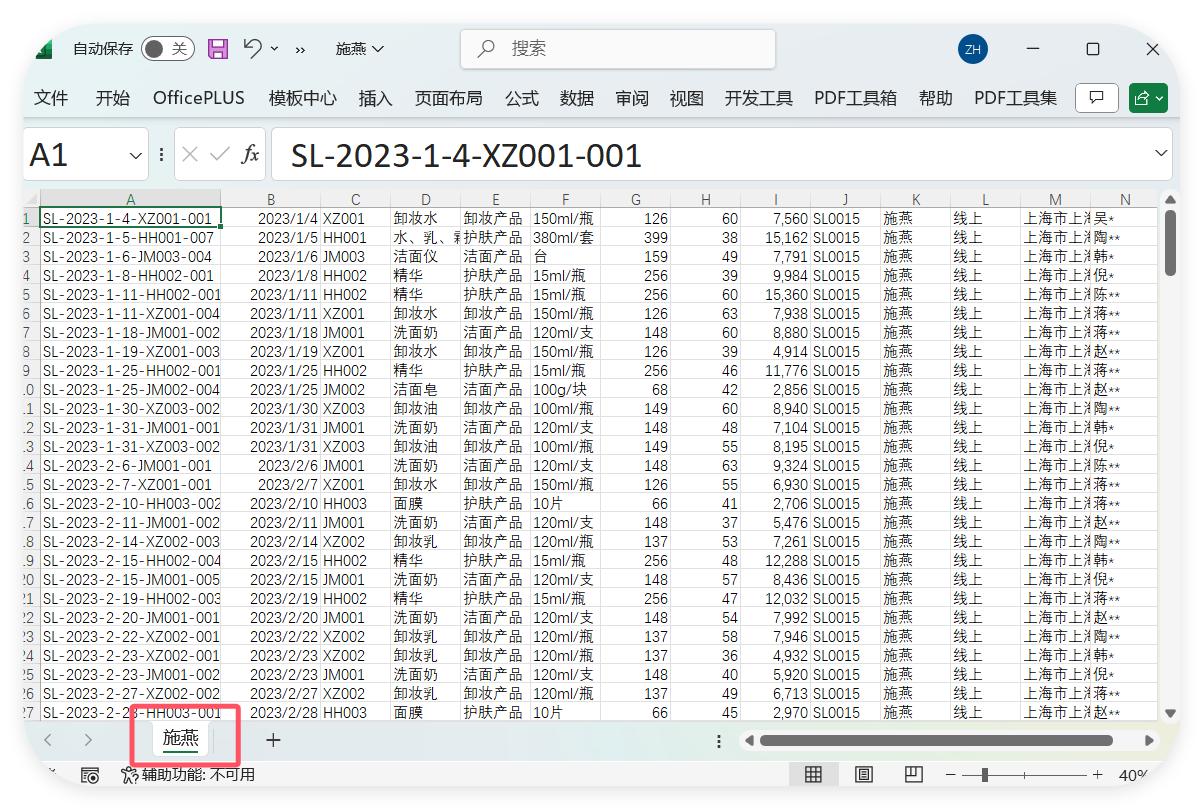Switch to Normal view icon
The width and height of the screenshot is (1203, 809).
tap(814, 775)
